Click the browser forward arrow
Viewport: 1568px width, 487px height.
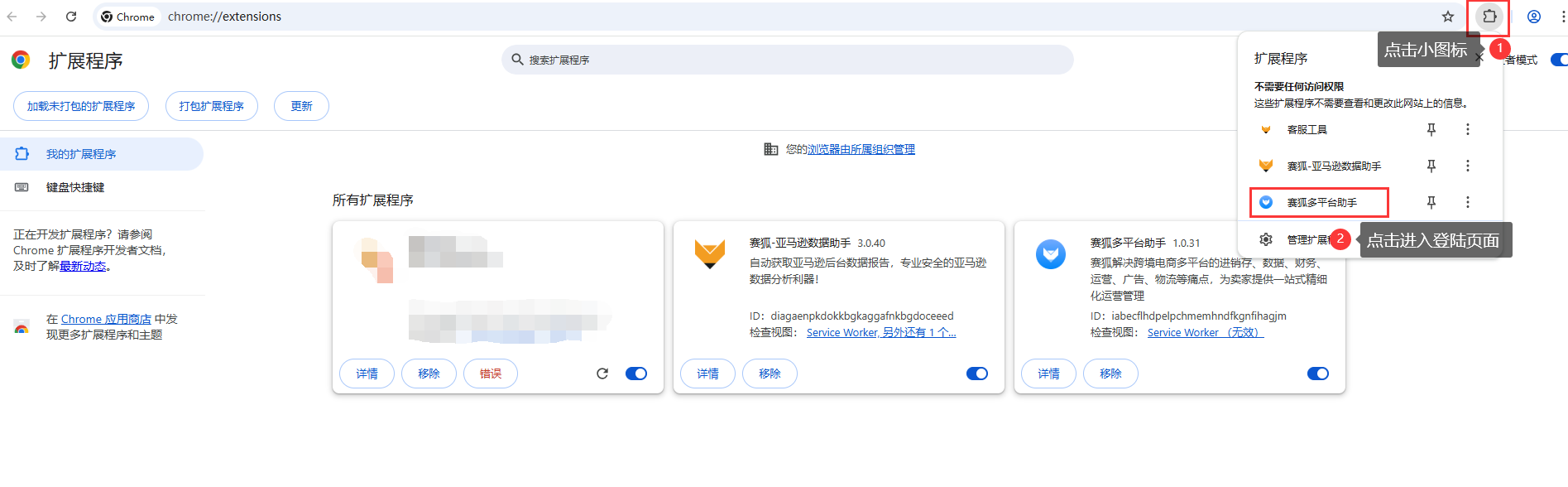(41, 17)
